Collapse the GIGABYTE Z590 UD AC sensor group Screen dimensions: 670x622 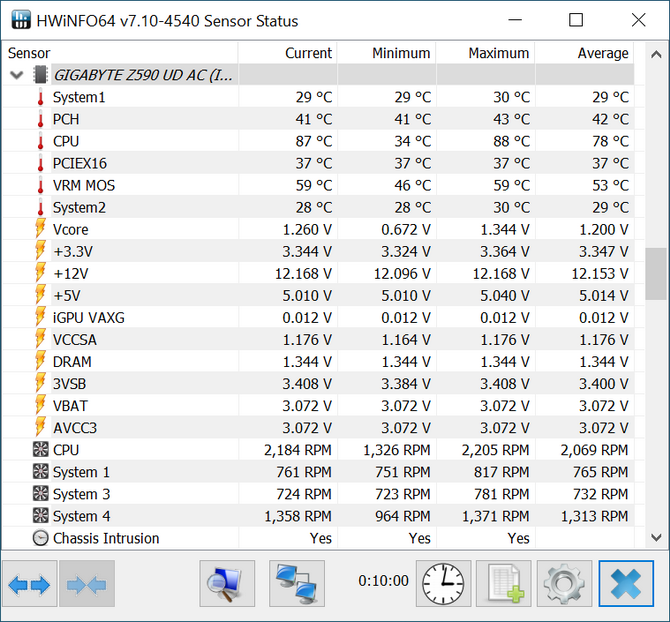tap(16, 75)
